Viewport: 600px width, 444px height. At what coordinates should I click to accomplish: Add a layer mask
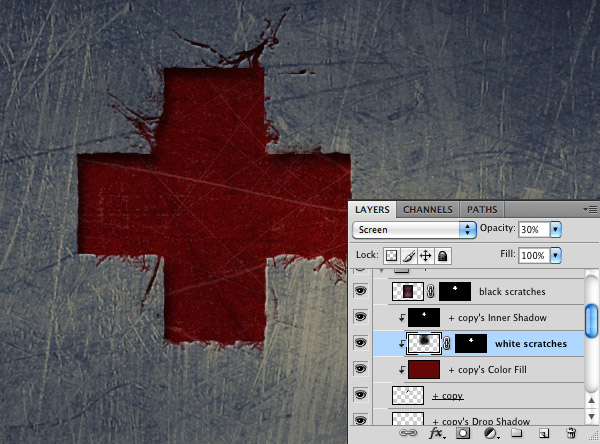point(463,433)
